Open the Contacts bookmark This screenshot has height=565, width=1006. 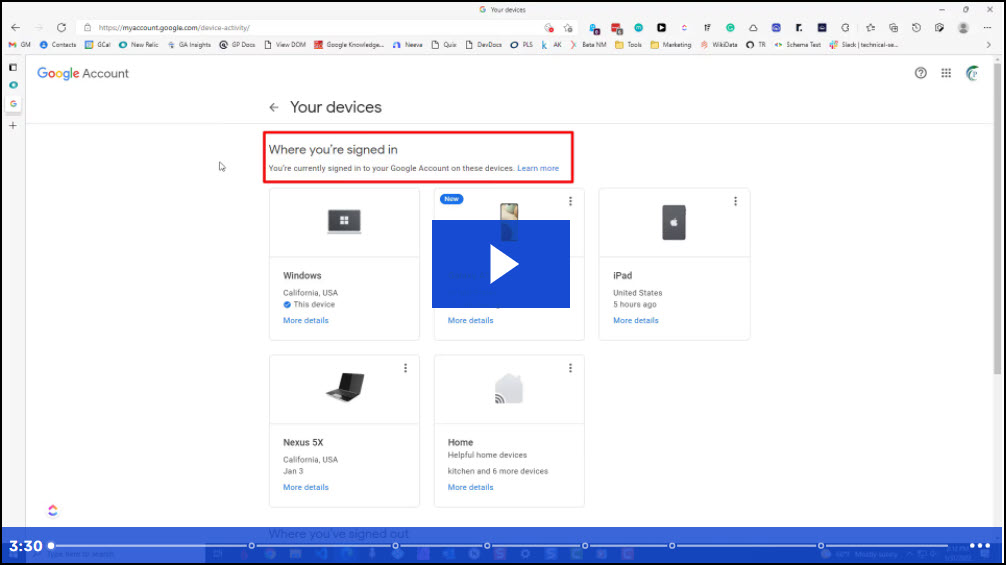pyautogui.click(x=58, y=45)
